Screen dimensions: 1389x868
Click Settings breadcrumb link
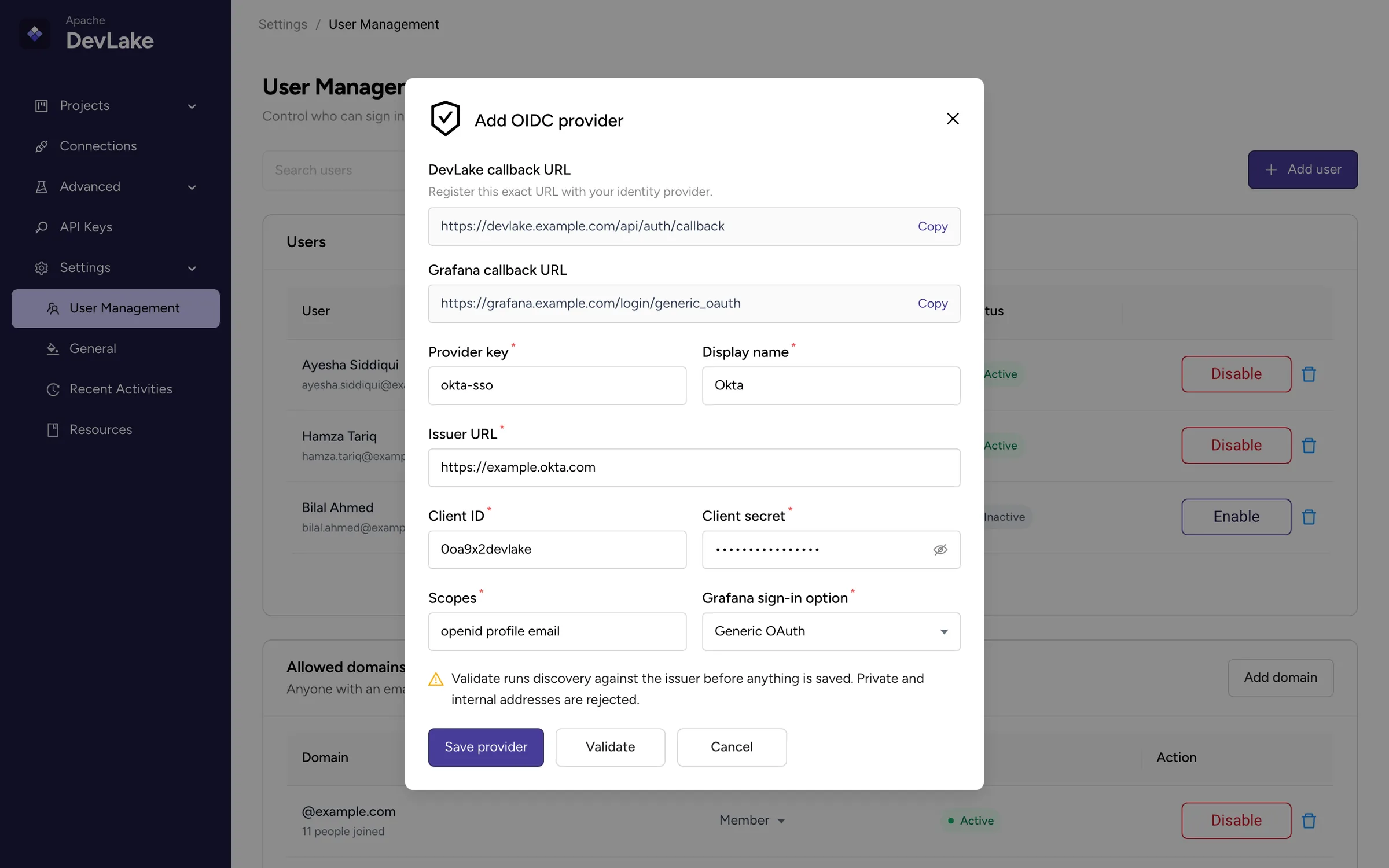[x=282, y=24]
